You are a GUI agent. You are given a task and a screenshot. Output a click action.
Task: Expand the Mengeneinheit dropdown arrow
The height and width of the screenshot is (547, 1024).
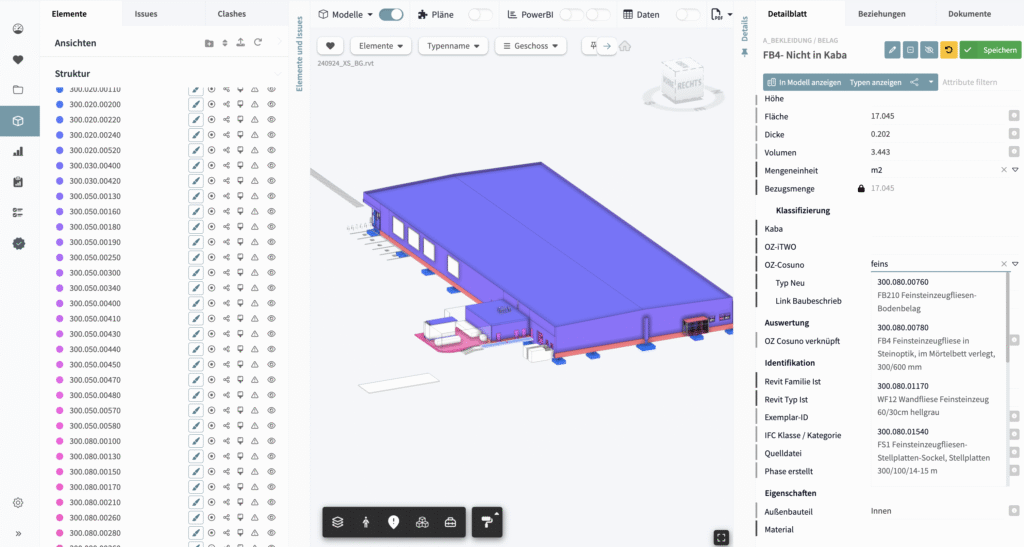tap(1014, 170)
